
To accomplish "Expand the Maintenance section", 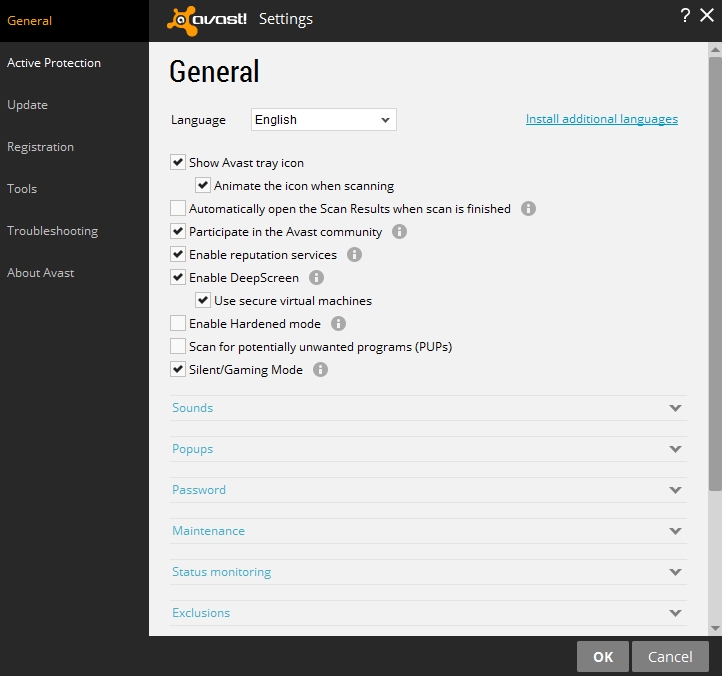I will 428,531.
